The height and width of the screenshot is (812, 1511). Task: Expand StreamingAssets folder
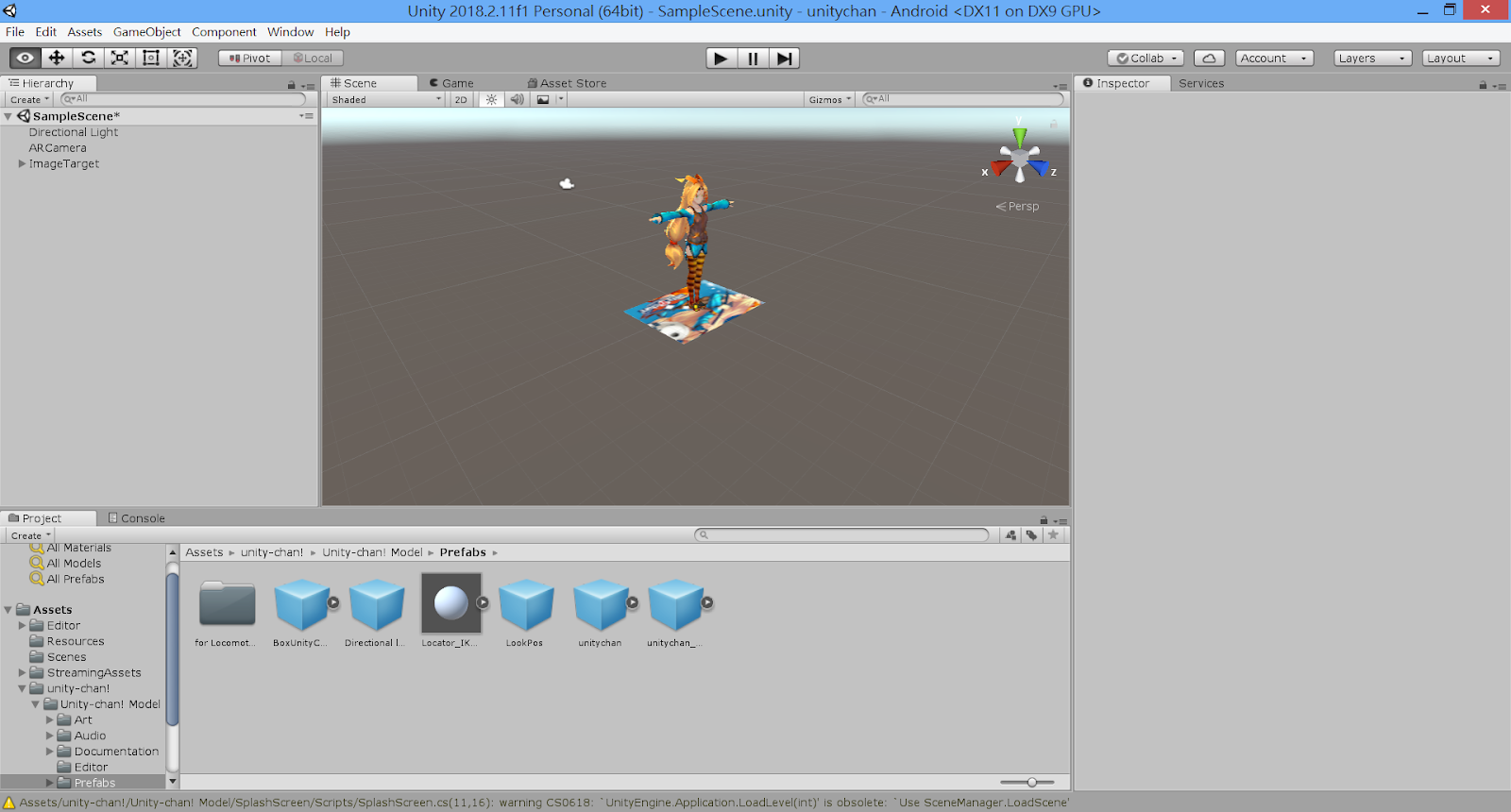point(22,672)
